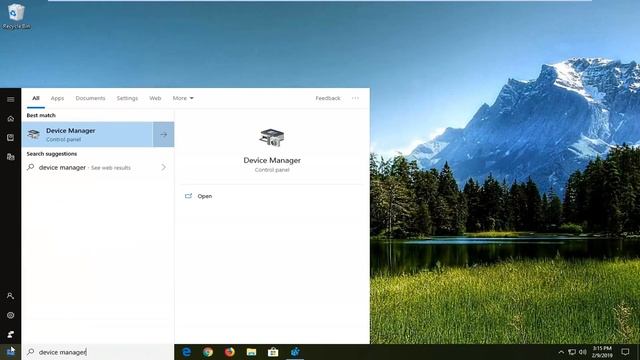640x360 pixels.
Task: Expand the hamburger menu in search sidebar
Action: [11, 99]
